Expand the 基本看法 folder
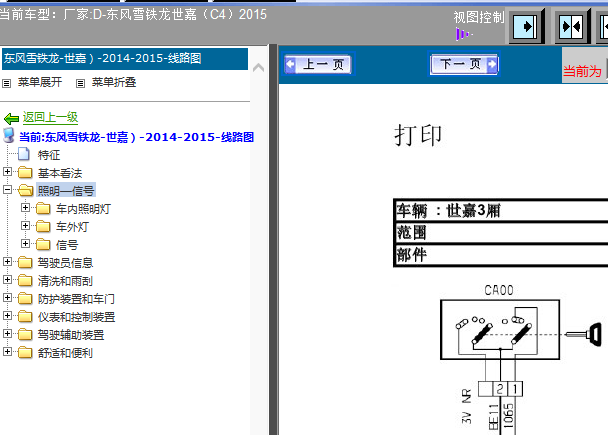The width and height of the screenshot is (608, 435). (7, 172)
